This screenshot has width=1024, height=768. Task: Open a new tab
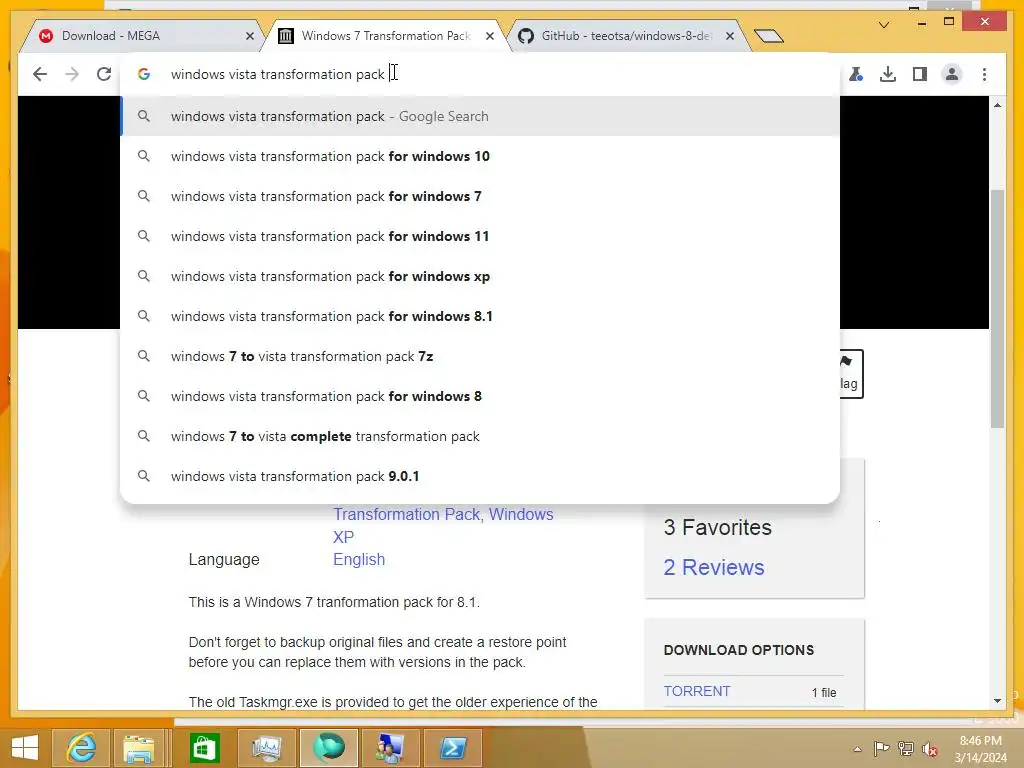coord(768,36)
